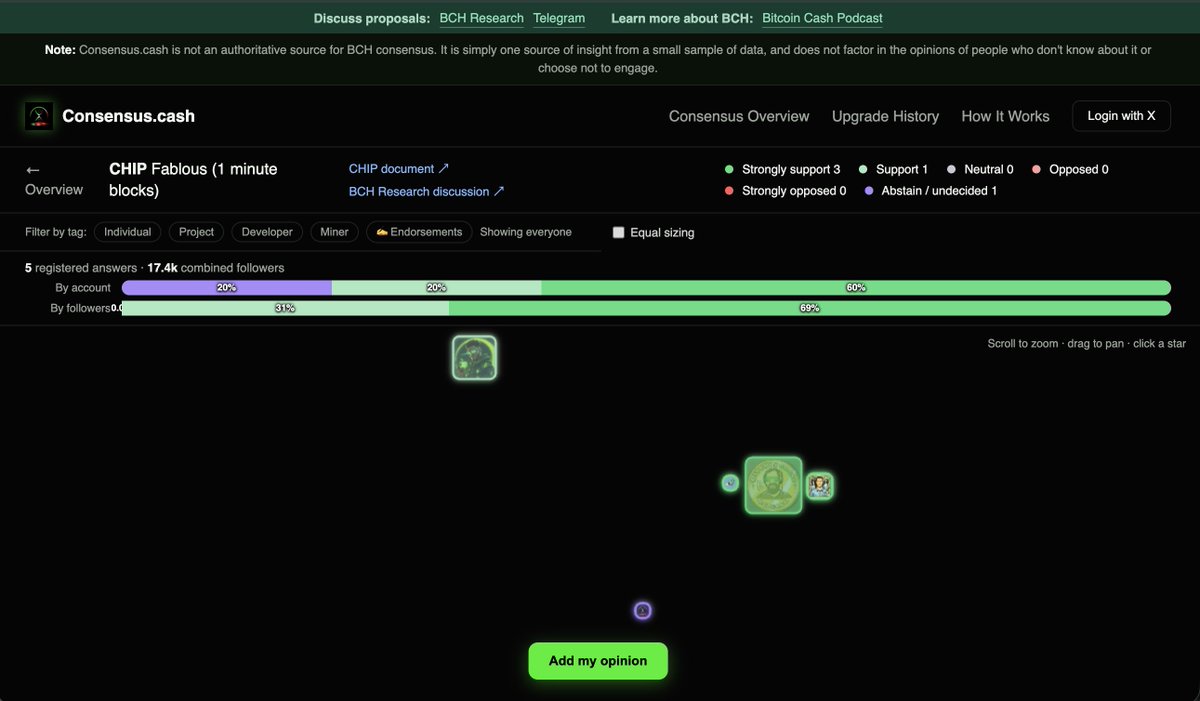
Task: Open Upgrade History nav item
Action: 885,116
